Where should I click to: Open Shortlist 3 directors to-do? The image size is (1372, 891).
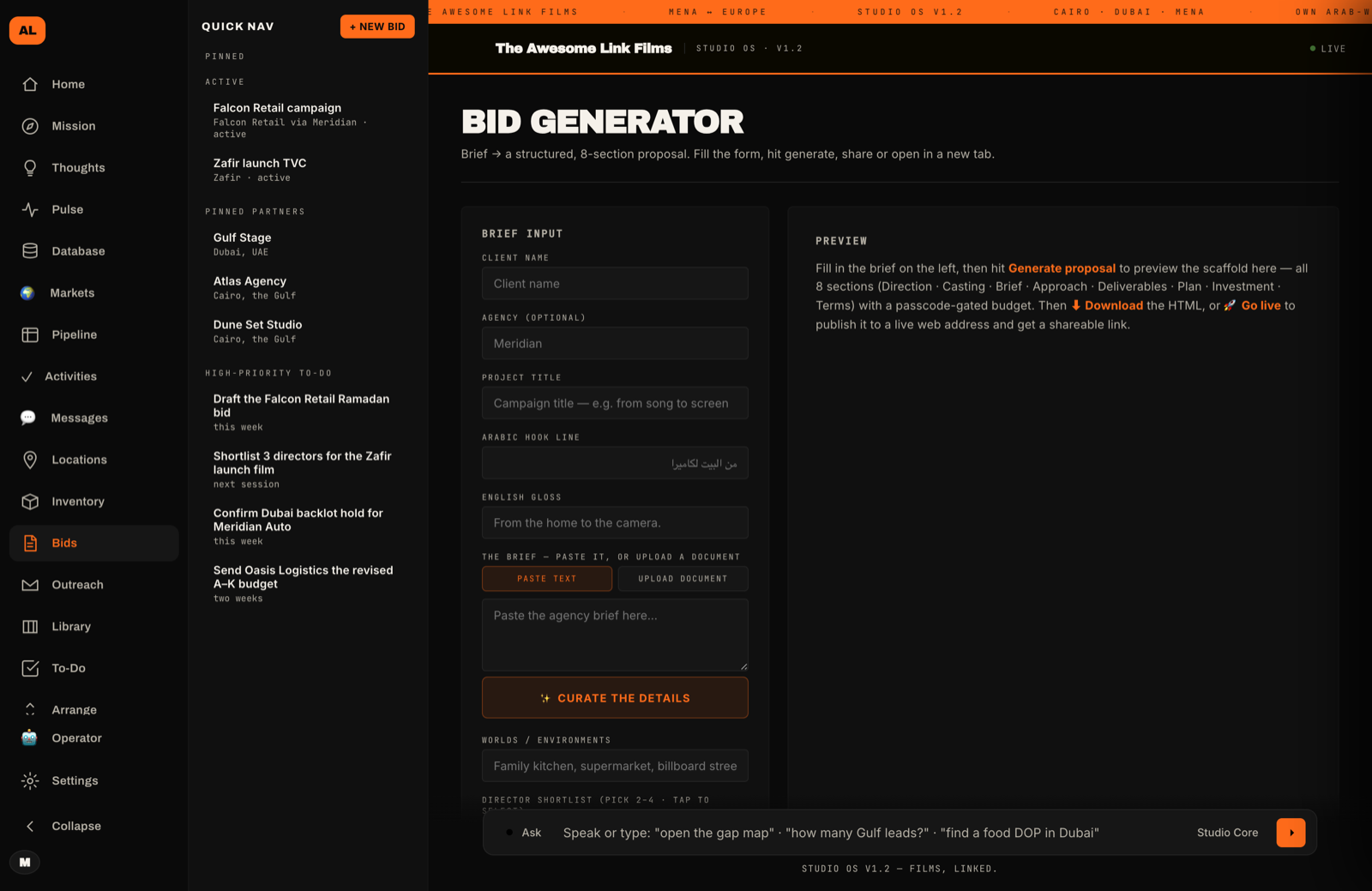[309, 470]
